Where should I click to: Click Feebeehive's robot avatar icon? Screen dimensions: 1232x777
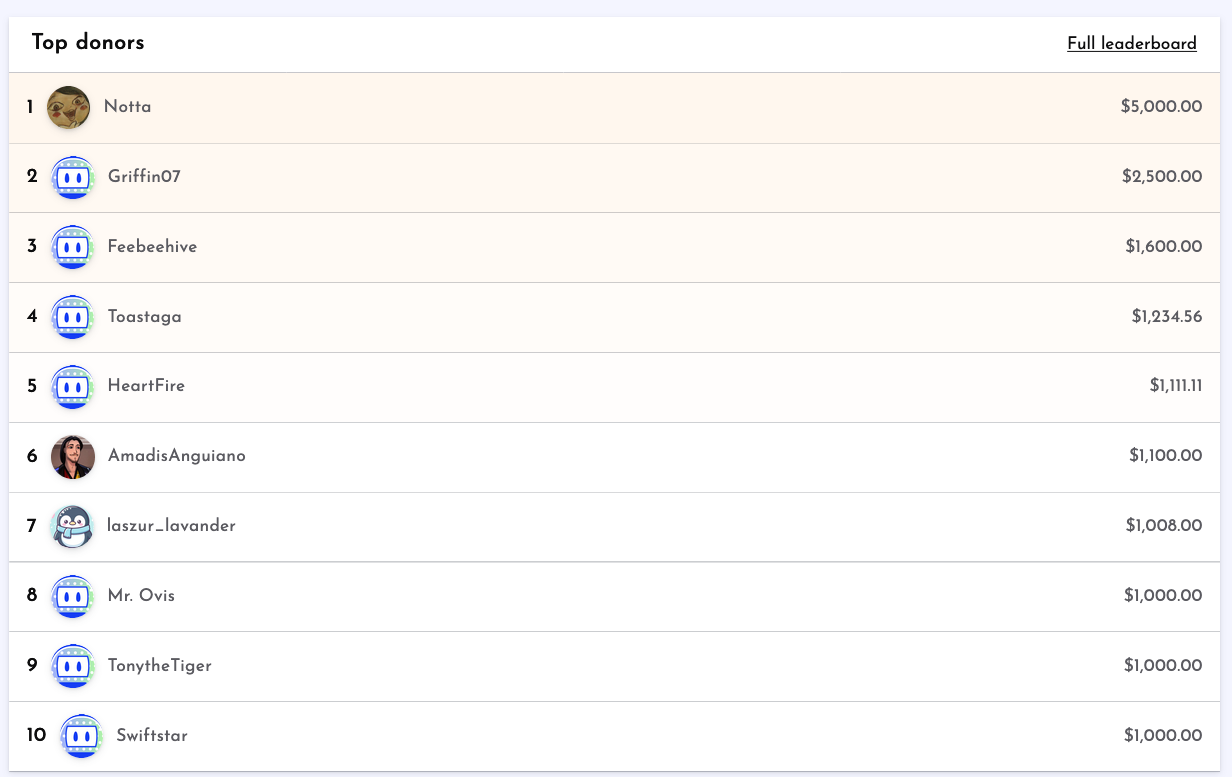(72, 247)
